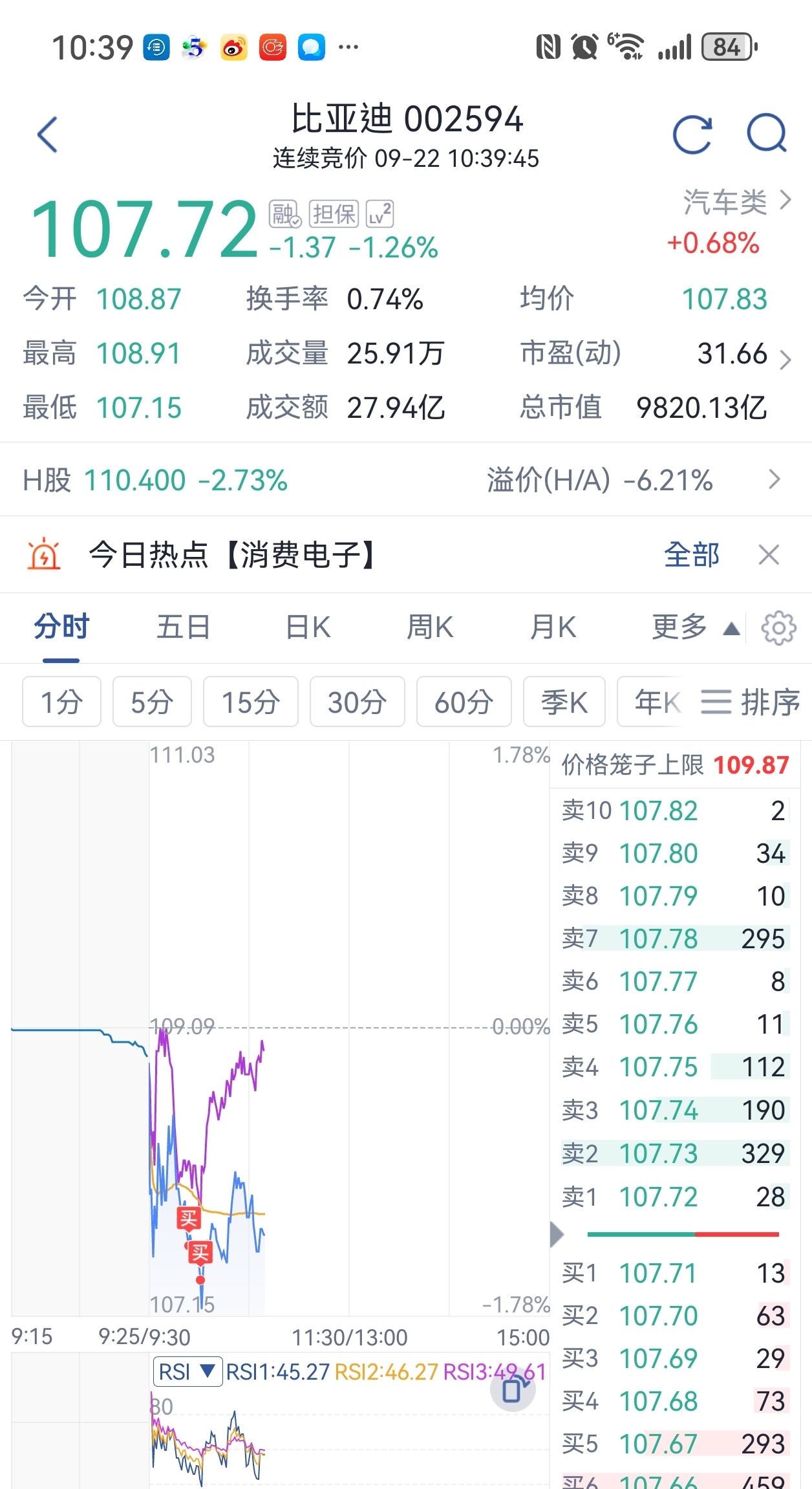
Task: Choose the 季K period button
Action: tap(564, 702)
